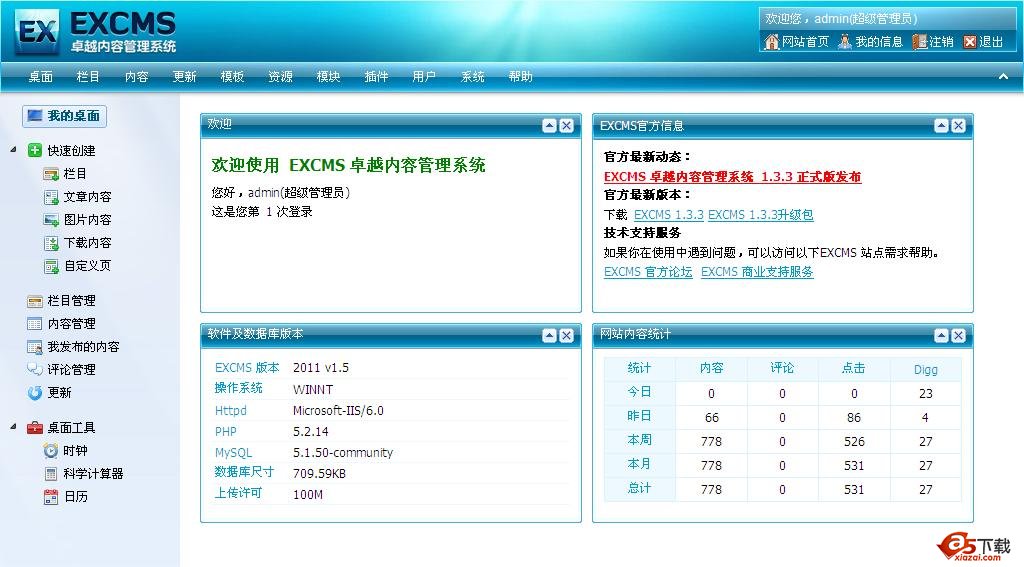Click the 更新 refresh icon
Image resolution: width=1024 pixels, height=567 pixels.
pos(35,393)
